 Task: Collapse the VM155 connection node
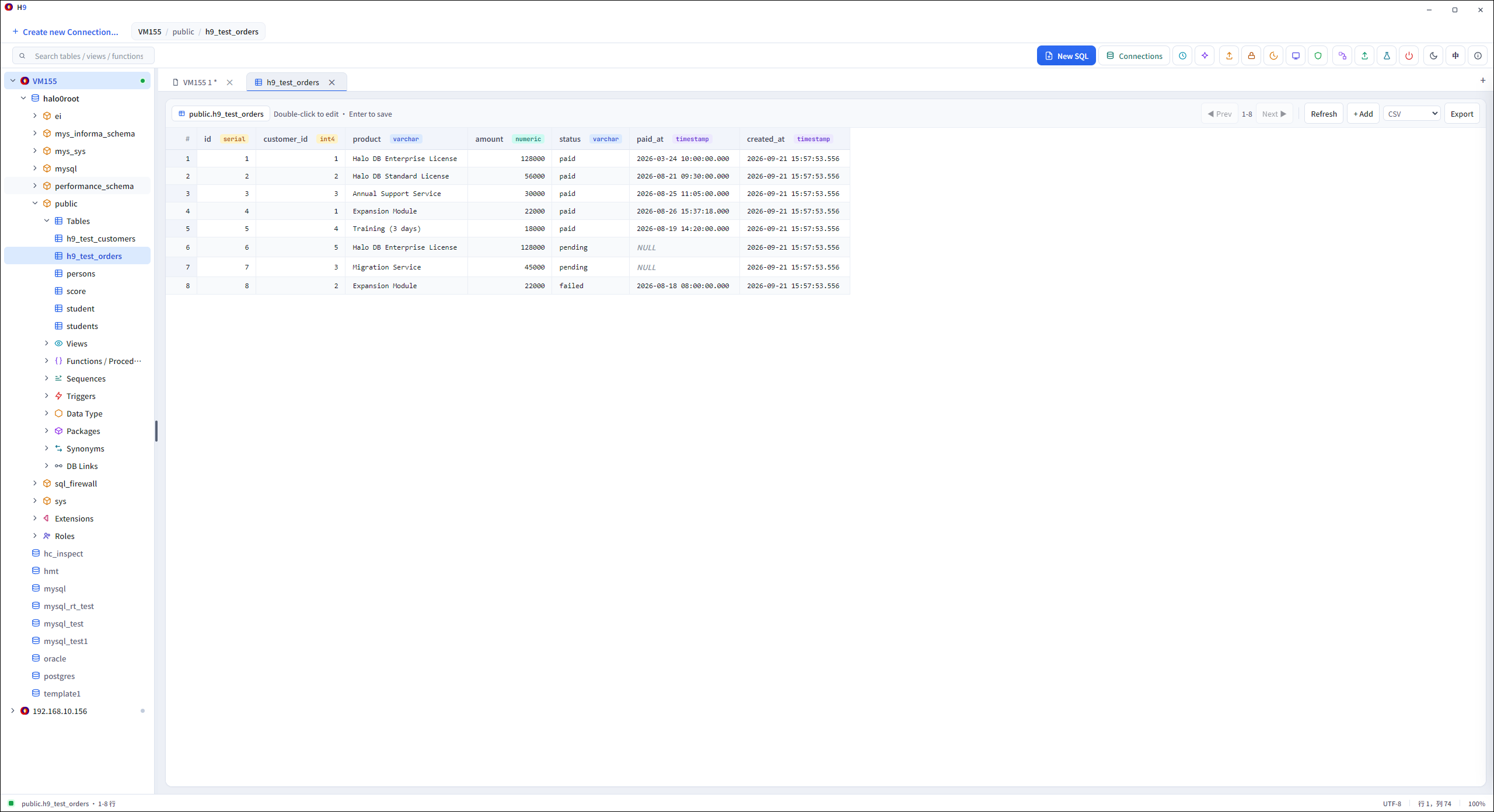click(13, 81)
